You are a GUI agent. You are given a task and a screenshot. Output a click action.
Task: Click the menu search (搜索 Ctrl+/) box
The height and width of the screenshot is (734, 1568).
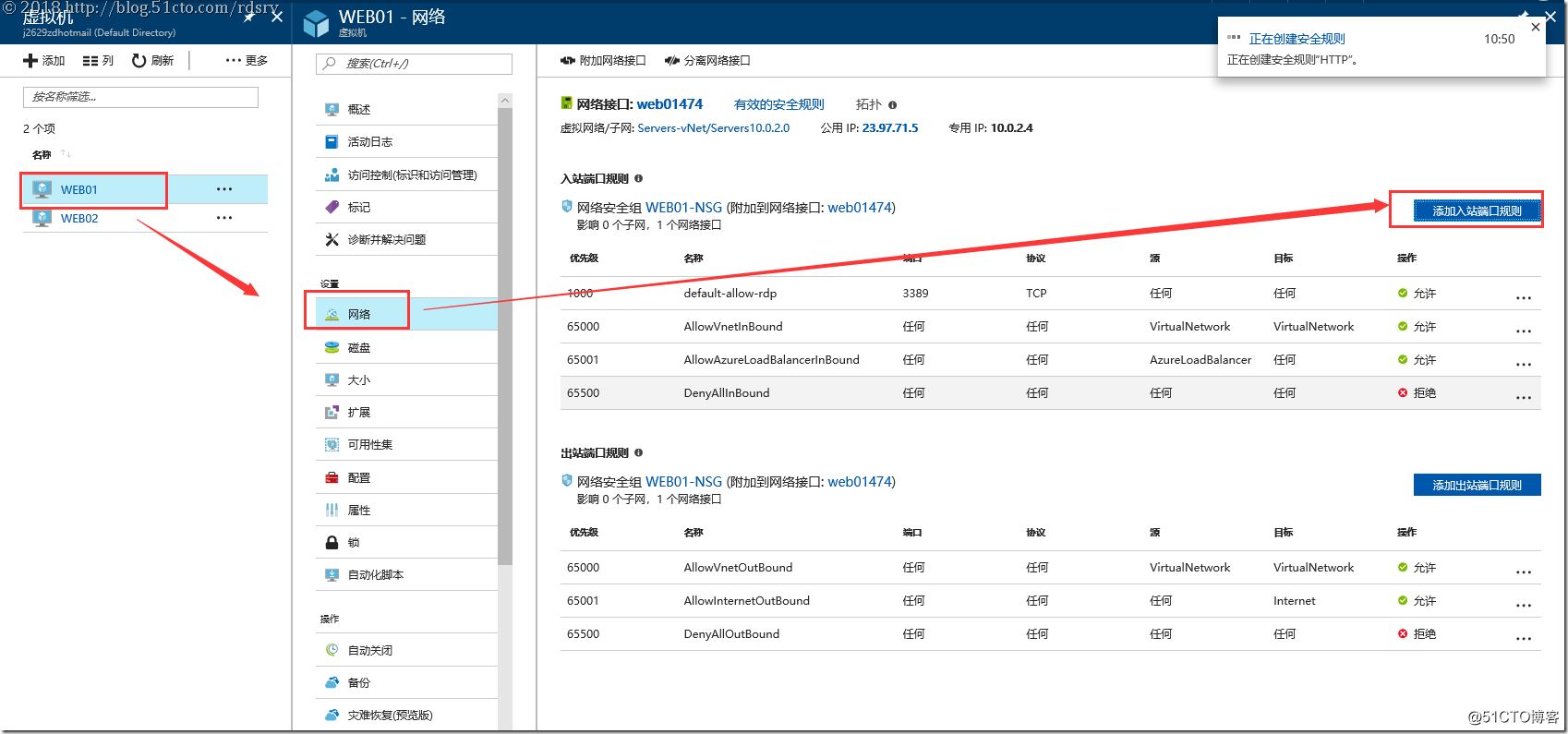pos(414,64)
